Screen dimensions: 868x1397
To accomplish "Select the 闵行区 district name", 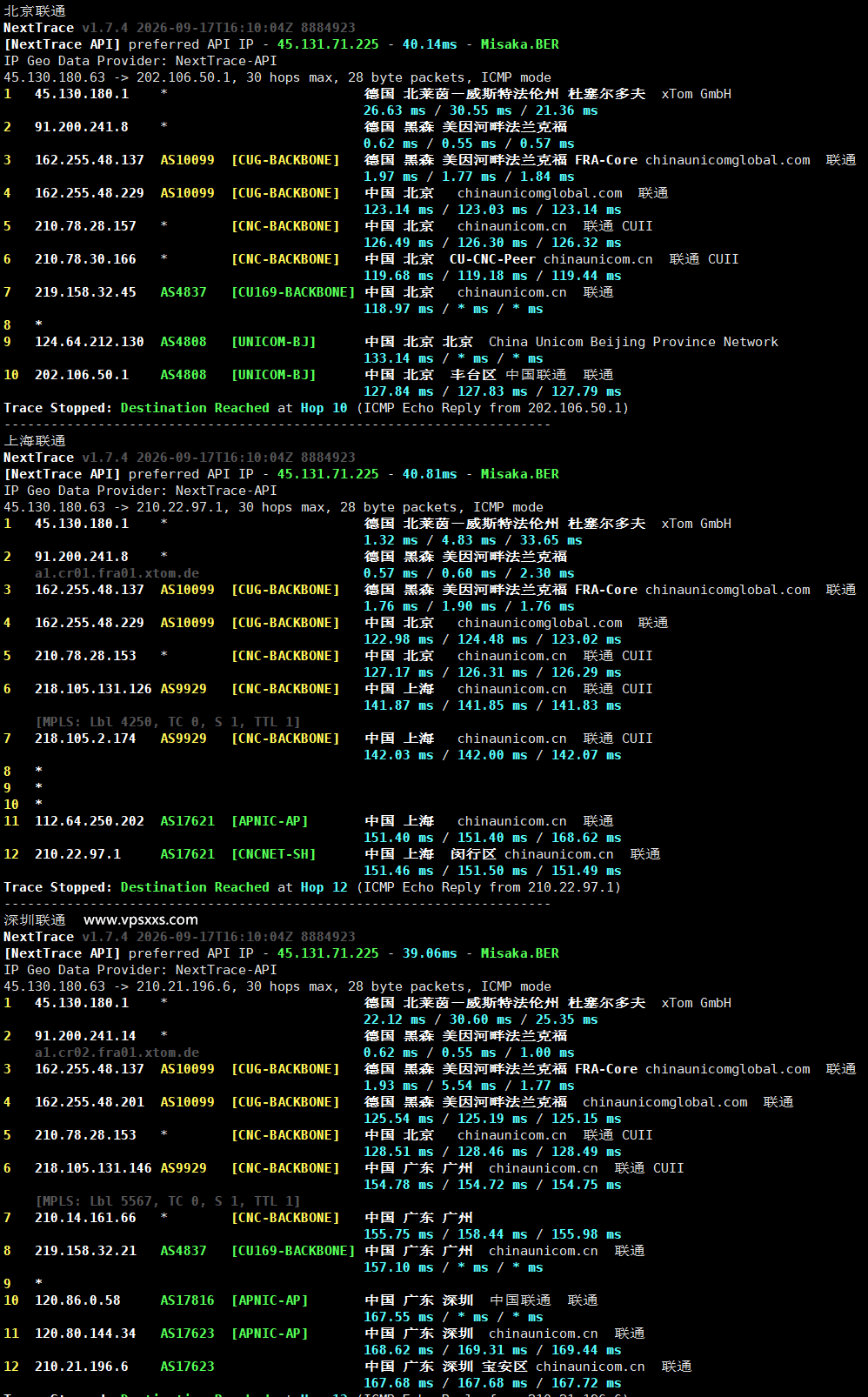I will [x=473, y=854].
